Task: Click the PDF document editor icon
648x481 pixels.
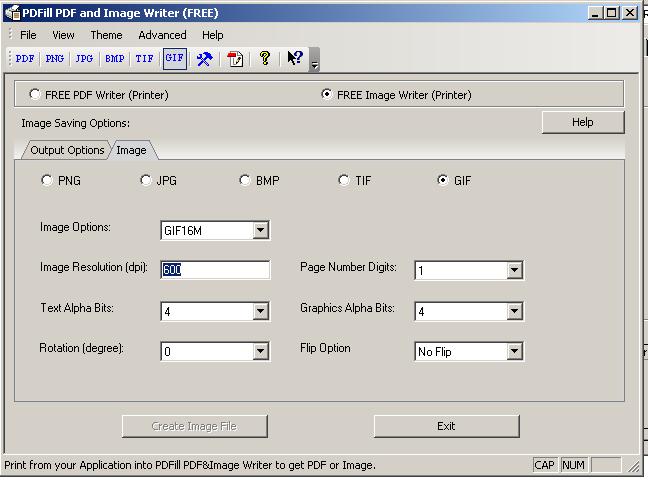Action: click(x=235, y=59)
